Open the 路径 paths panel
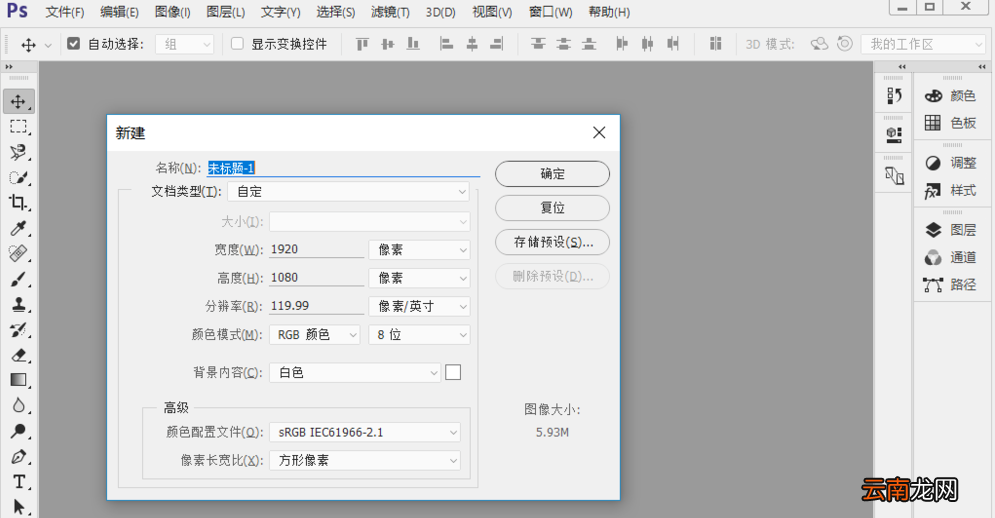This screenshot has height=518, width=995. pos(951,284)
